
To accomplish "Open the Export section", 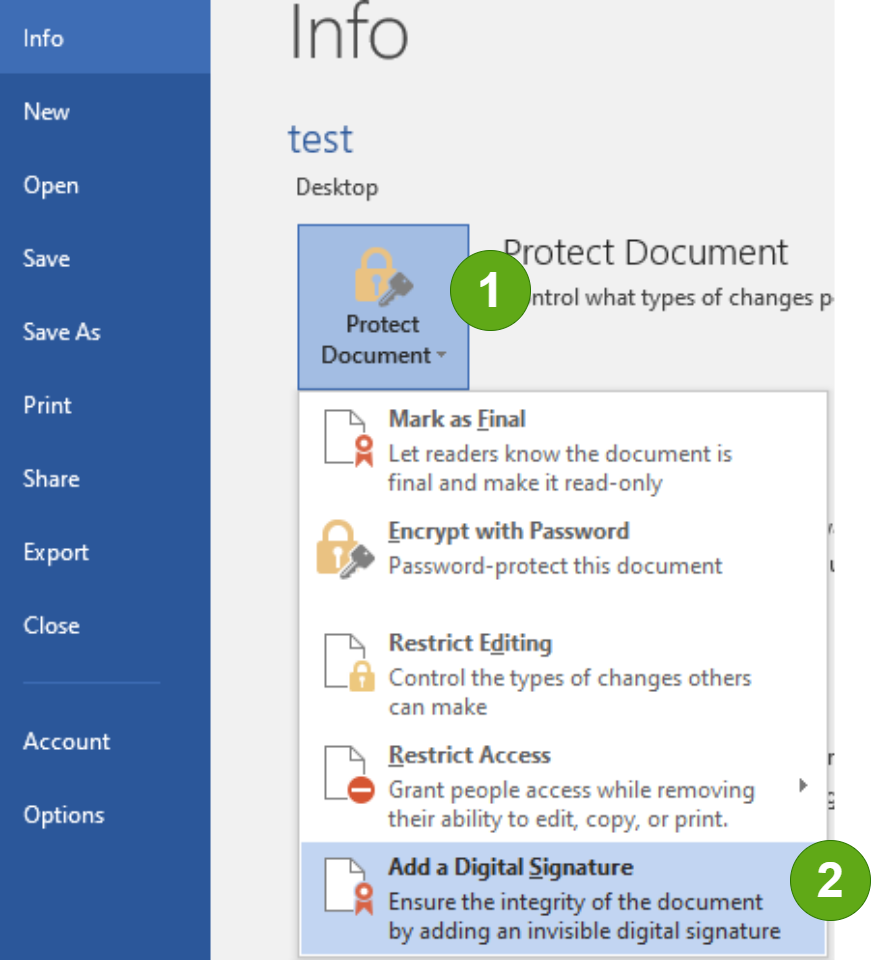I will pos(55,552).
